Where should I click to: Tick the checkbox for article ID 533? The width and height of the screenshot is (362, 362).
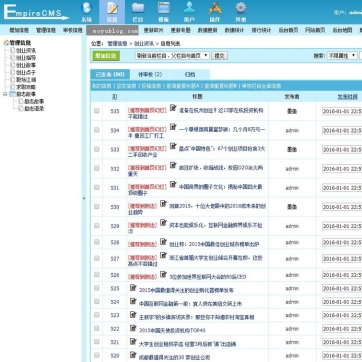click(x=97, y=149)
